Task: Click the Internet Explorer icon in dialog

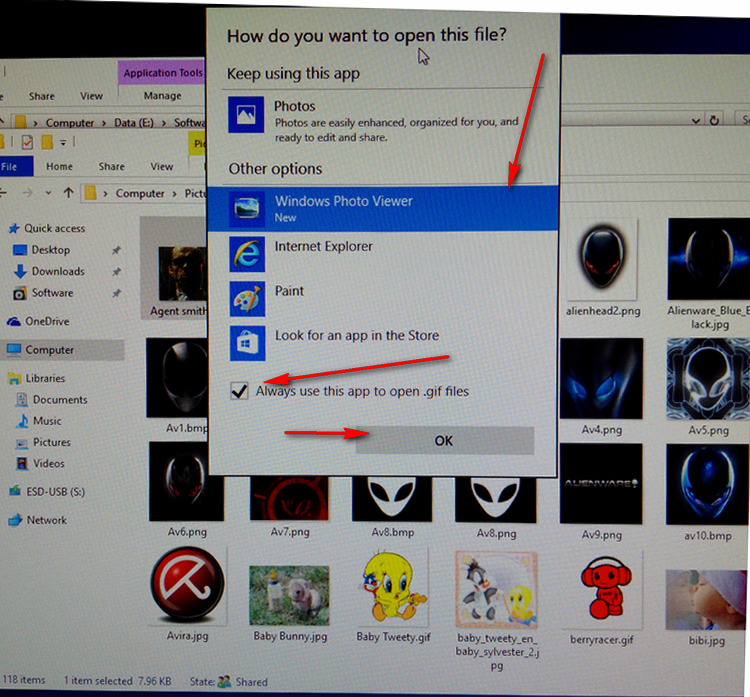Action: coord(247,254)
